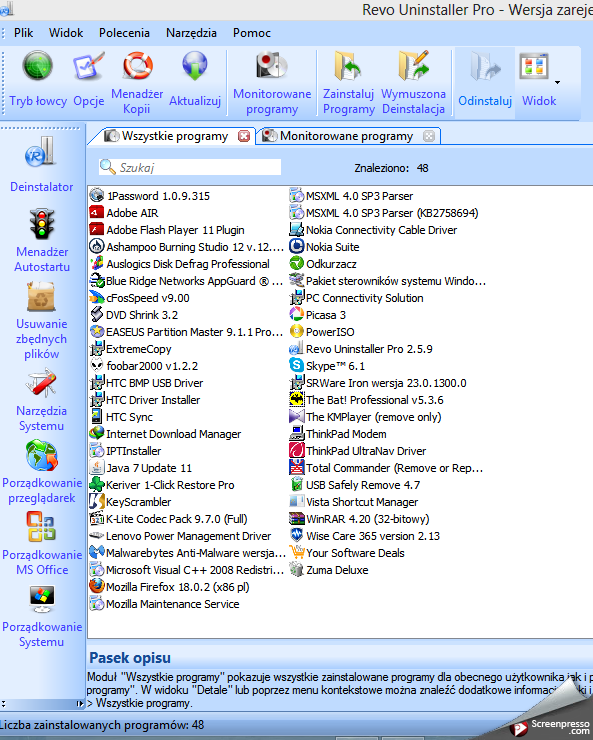Screen dimensions: 593x740
Task: Close the Wszystkie programy tab
Action: coord(243,136)
